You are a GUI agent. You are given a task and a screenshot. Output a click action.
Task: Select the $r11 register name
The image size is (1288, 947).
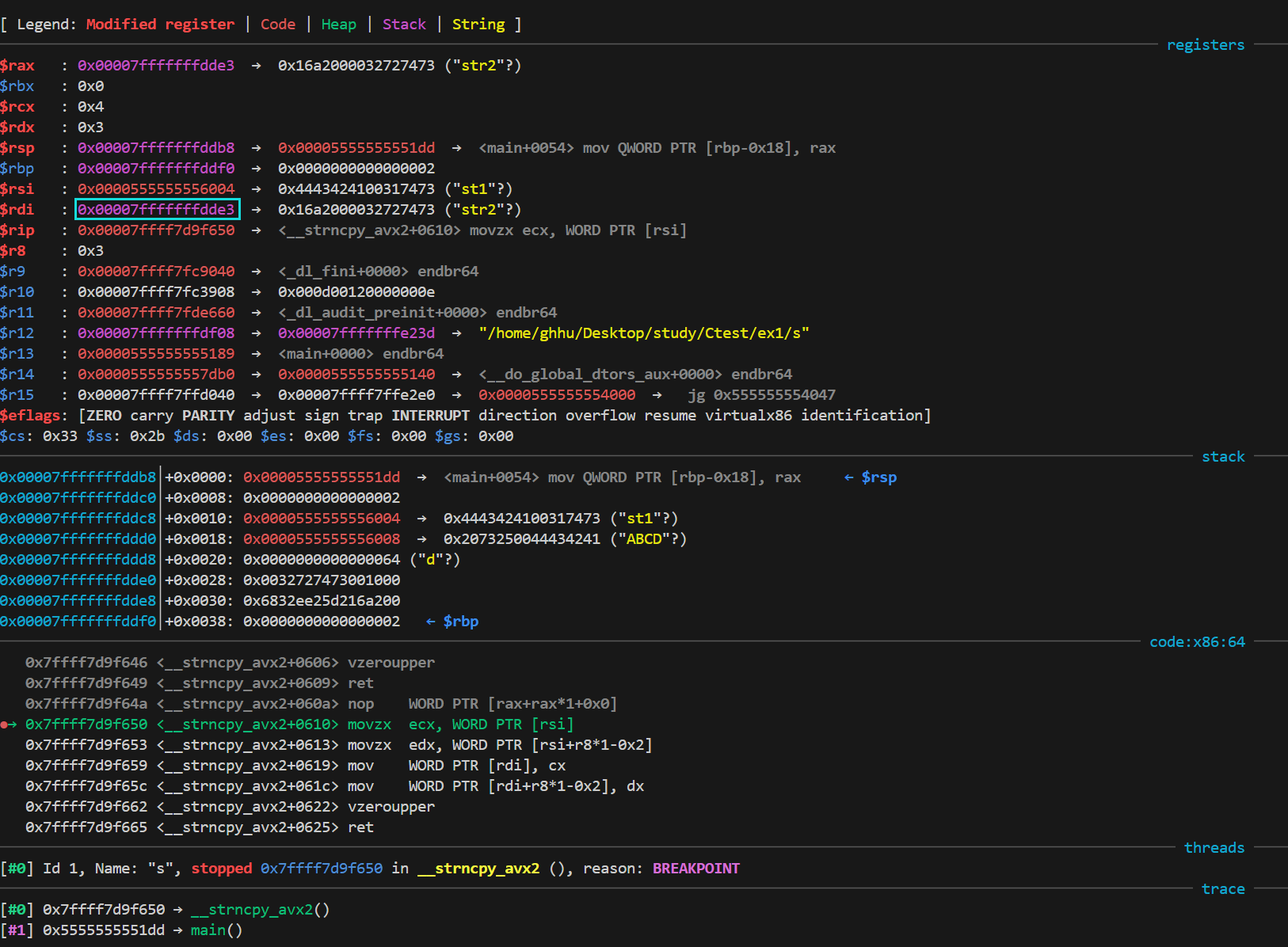[17, 313]
